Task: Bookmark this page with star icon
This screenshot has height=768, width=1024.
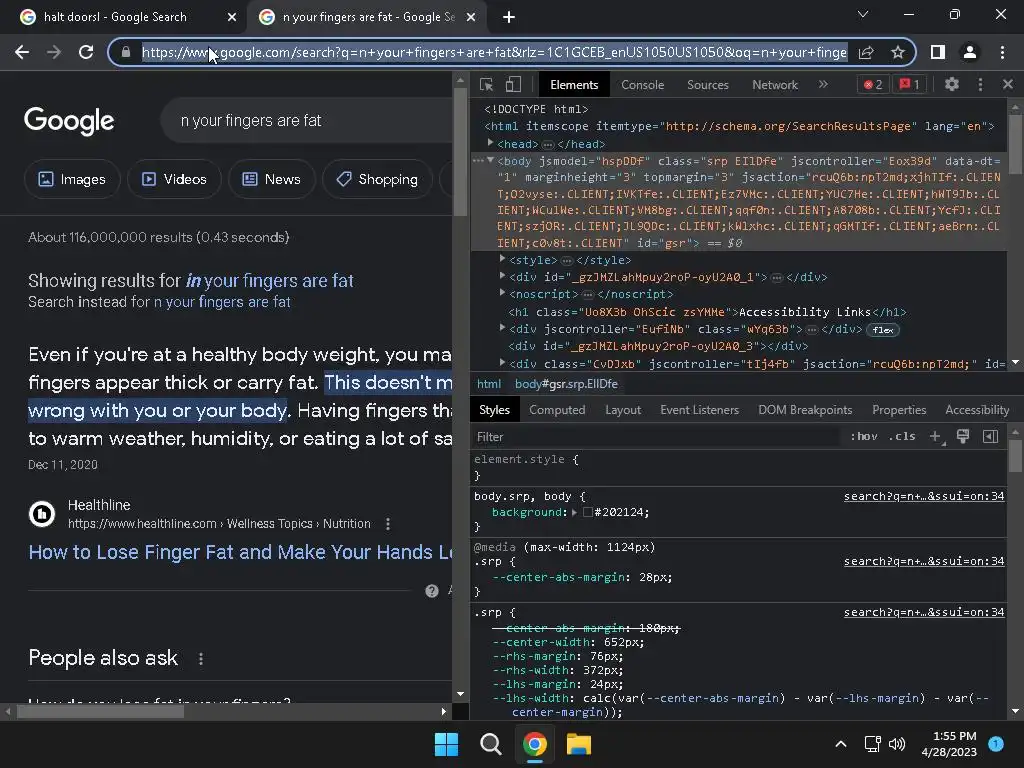Action: [898, 52]
